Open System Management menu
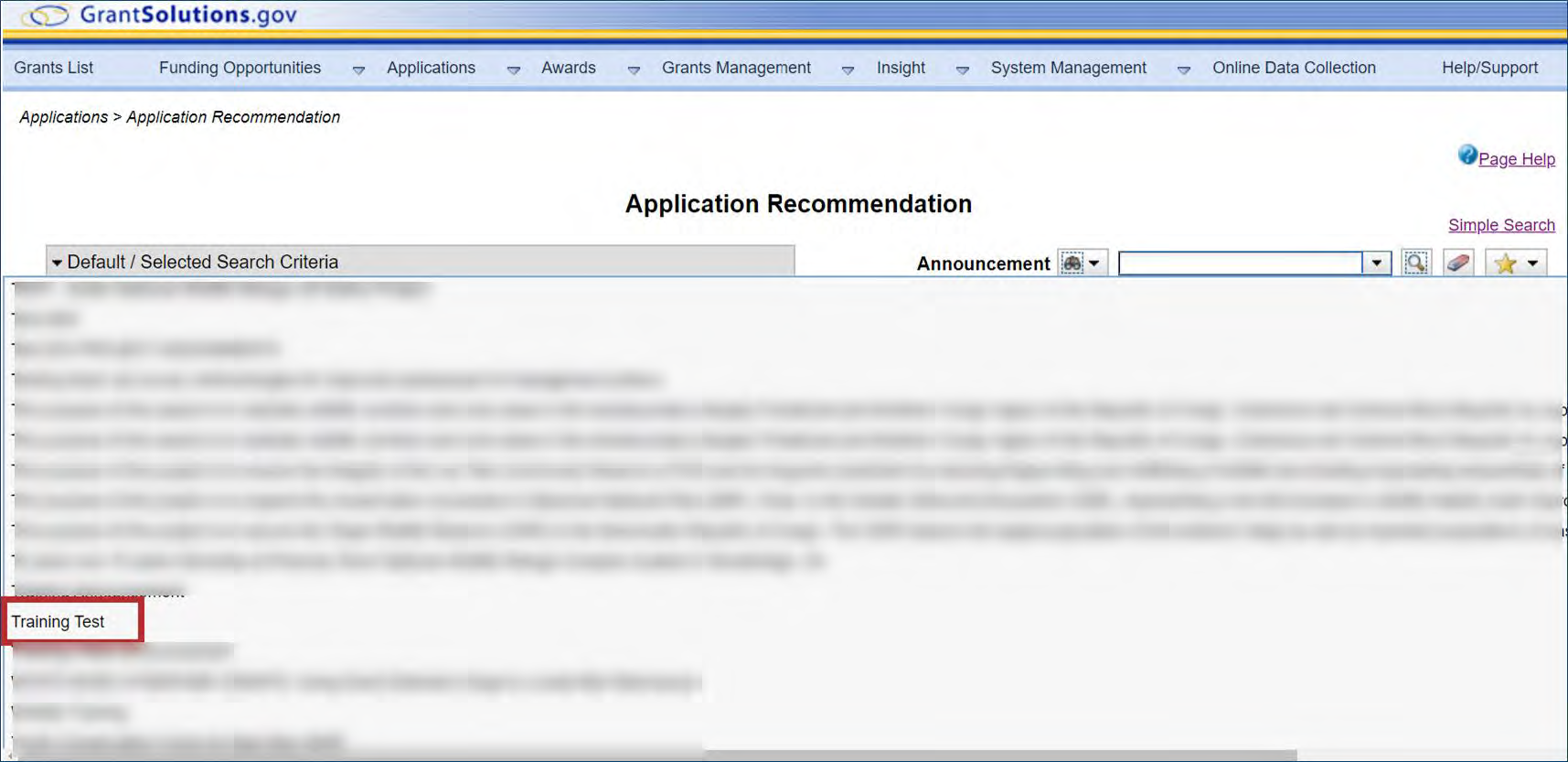1568x762 pixels. (1068, 68)
